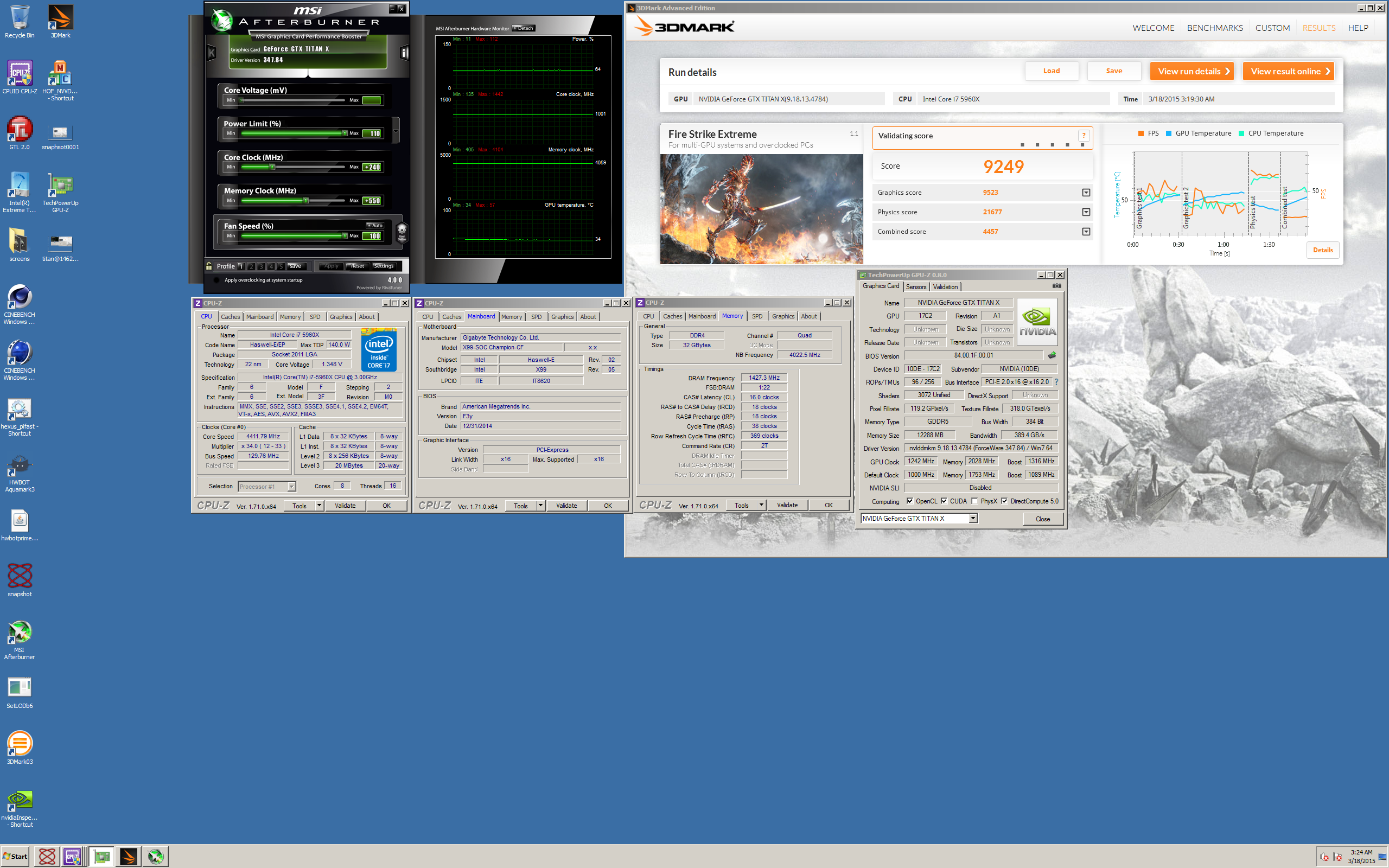Toggle DirectCompute 5.0 checkbox in GPU-Z
1389x868 pixels.
point(1004,501)
